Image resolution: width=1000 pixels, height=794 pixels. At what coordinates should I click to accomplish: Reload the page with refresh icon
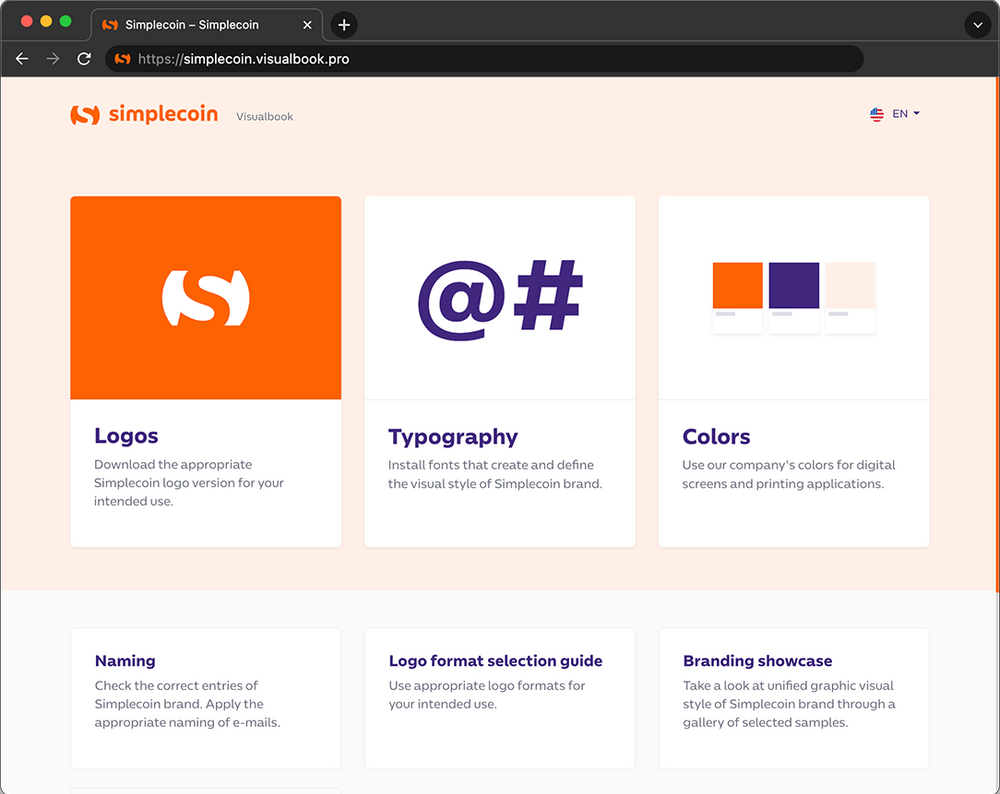[x=84, y=59]
